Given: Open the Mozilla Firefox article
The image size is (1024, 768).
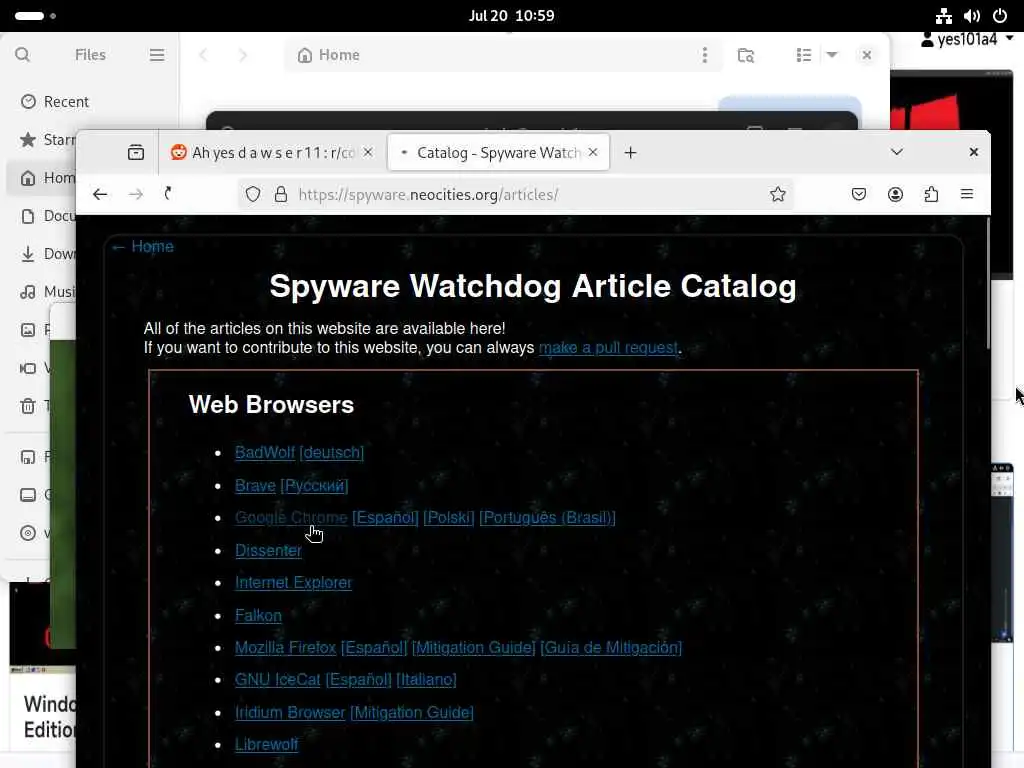Looking at the screenshot, I should (x=285, y=647).
